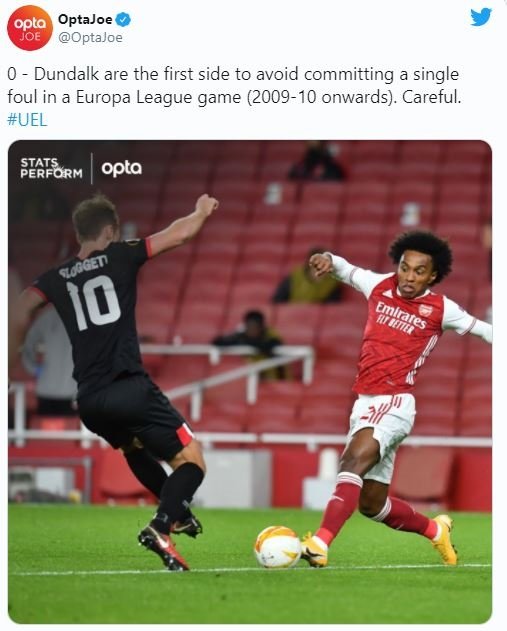Click the white opta logo on photo

click(x=122, y=168)
